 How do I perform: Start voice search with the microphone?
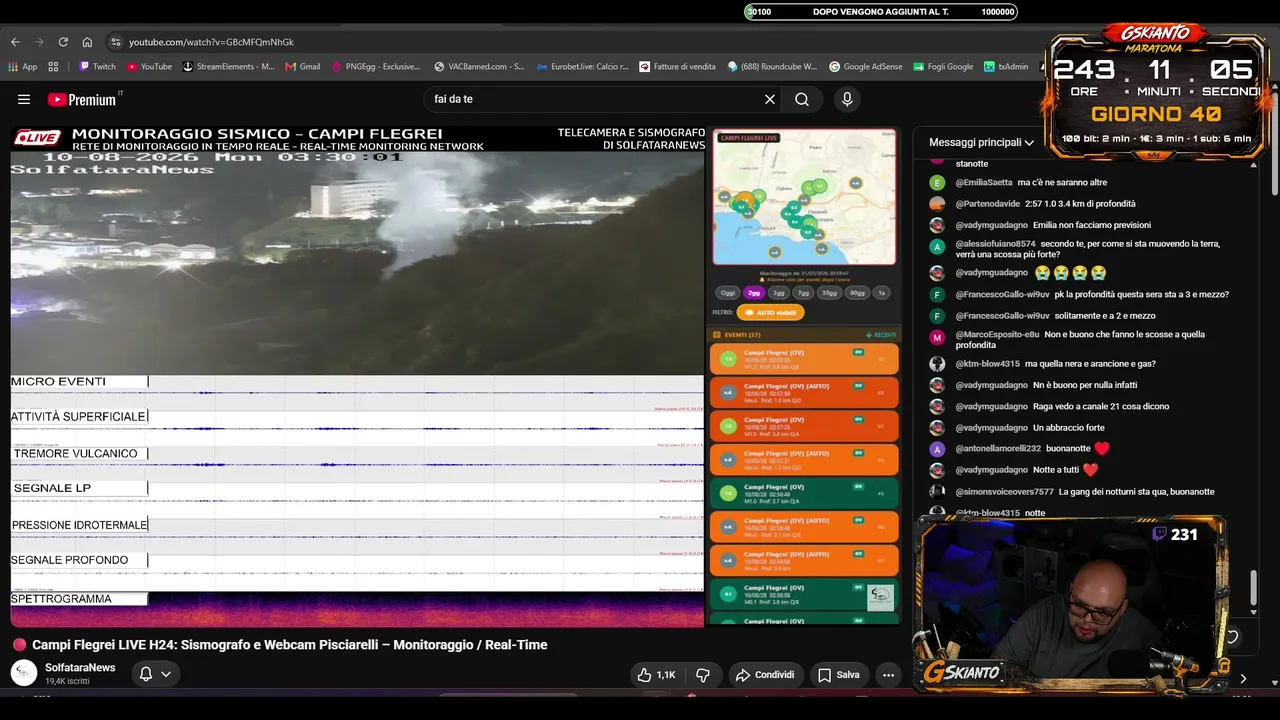point(847,99)
